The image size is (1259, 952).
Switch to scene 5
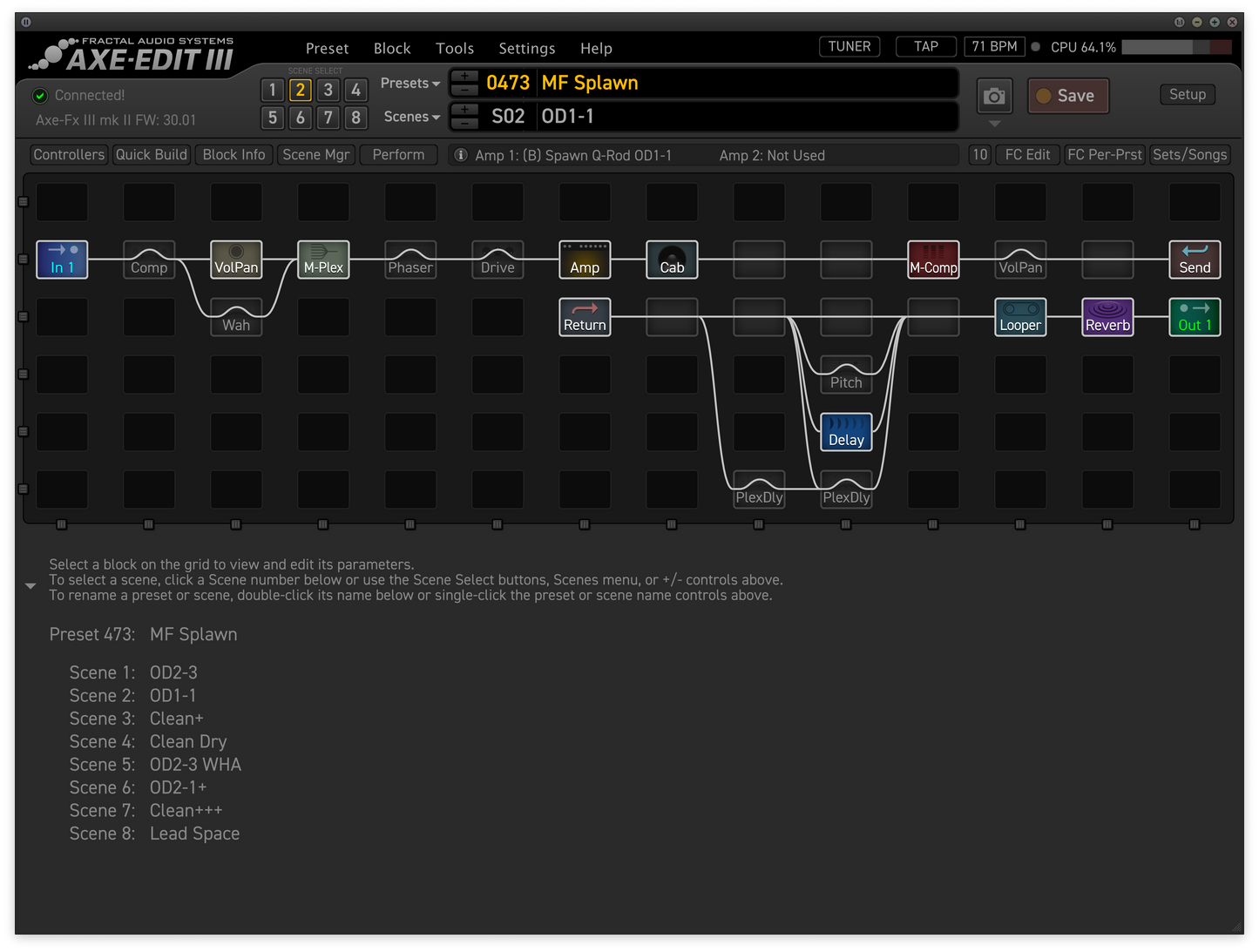coord(272,118)
